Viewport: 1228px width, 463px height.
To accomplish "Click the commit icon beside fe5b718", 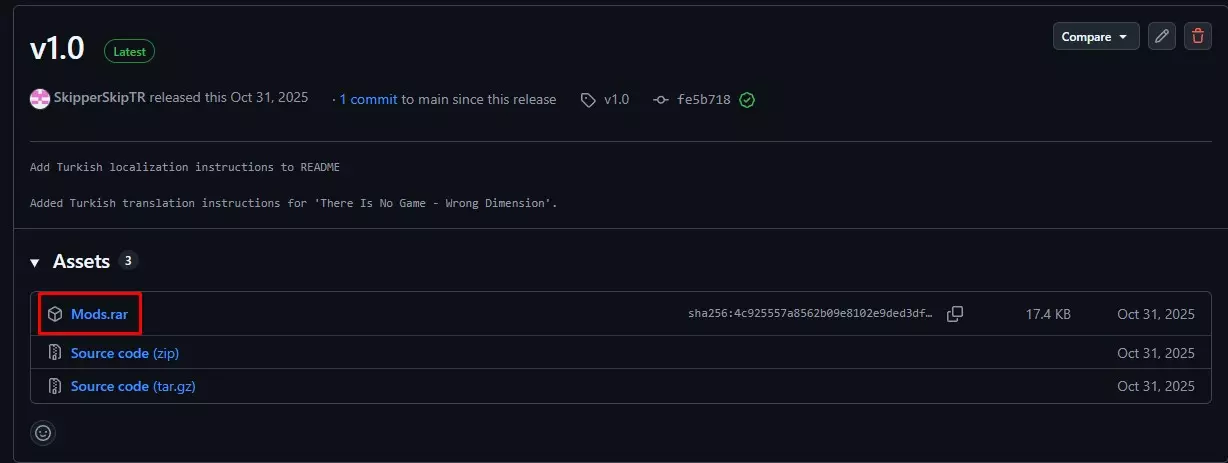I will 661,100.
